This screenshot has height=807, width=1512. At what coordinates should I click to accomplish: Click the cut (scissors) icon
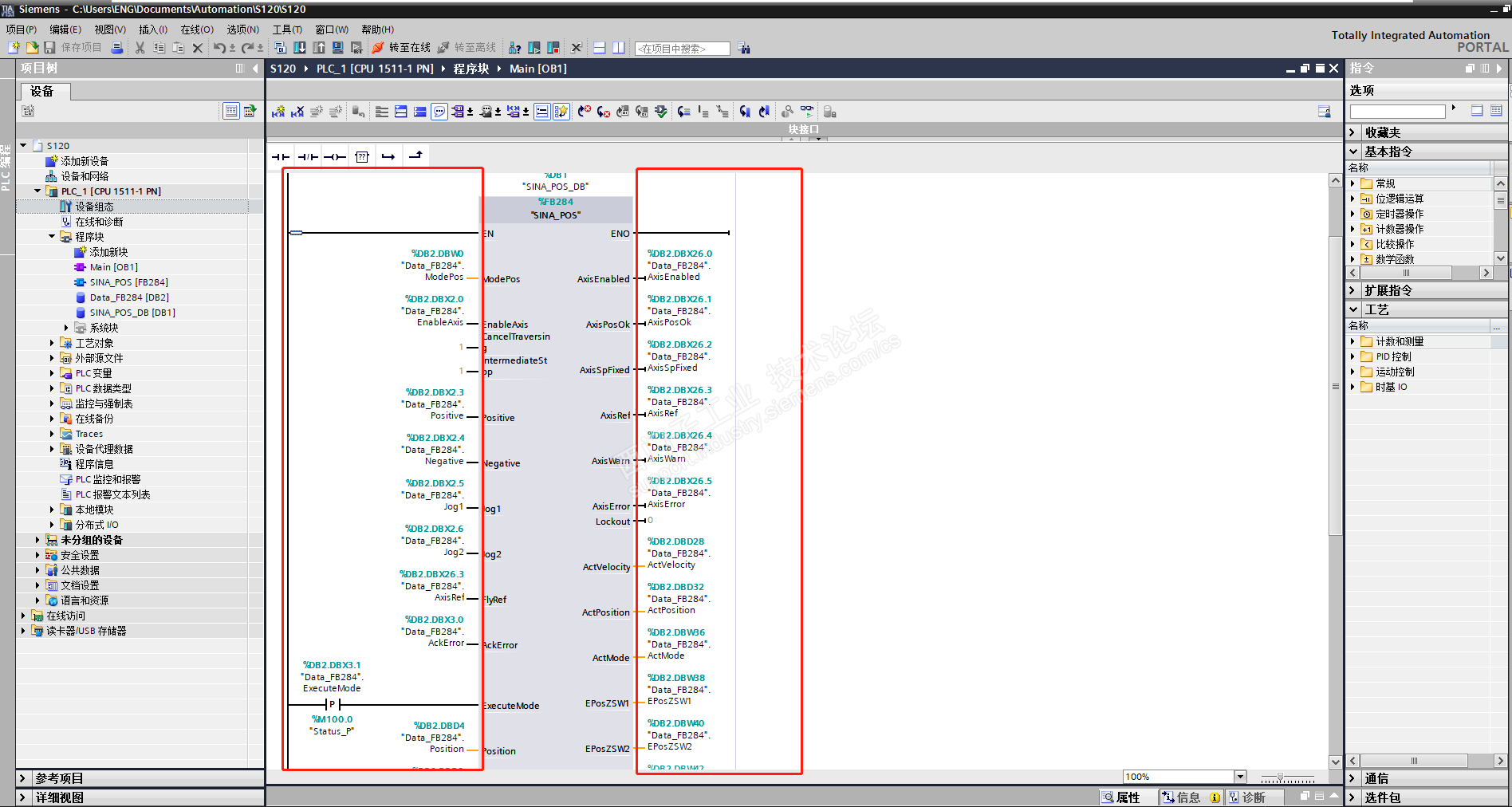coord(140,48)
